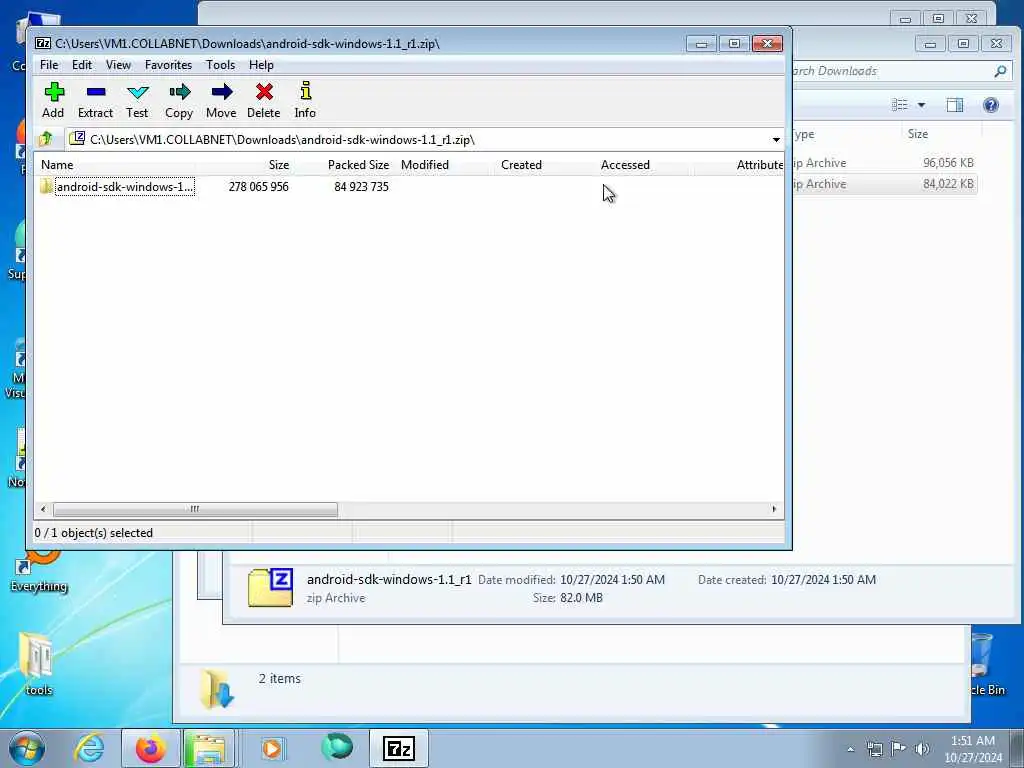Click the volume speaker tray icon
The image size is (1024, 768).
point(922,749)
